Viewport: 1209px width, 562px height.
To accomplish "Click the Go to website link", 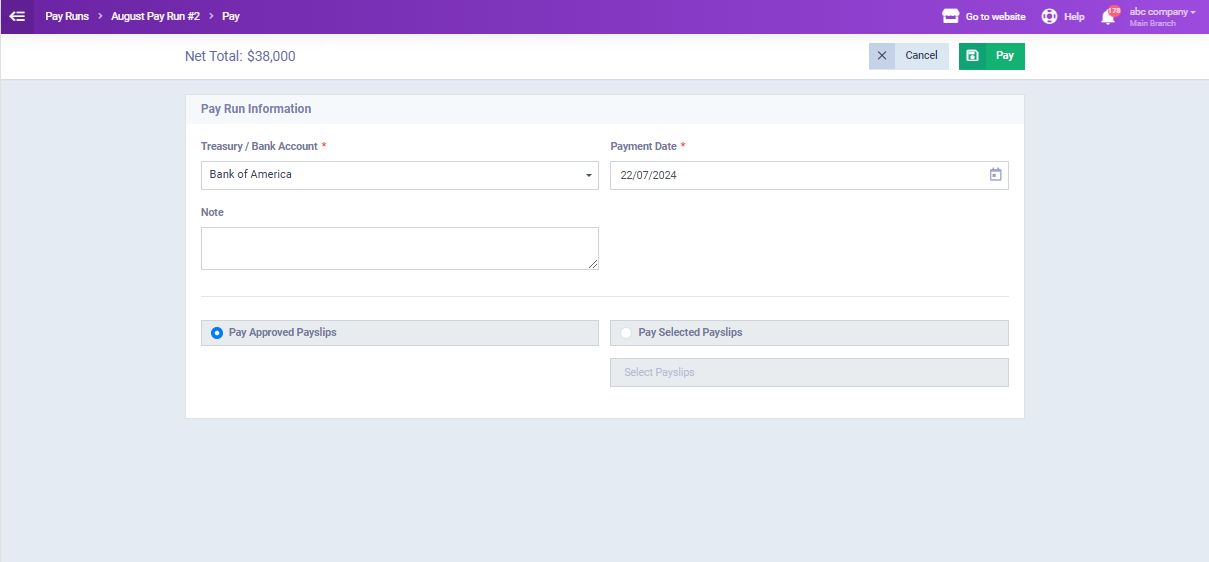I will pos(995,17).
